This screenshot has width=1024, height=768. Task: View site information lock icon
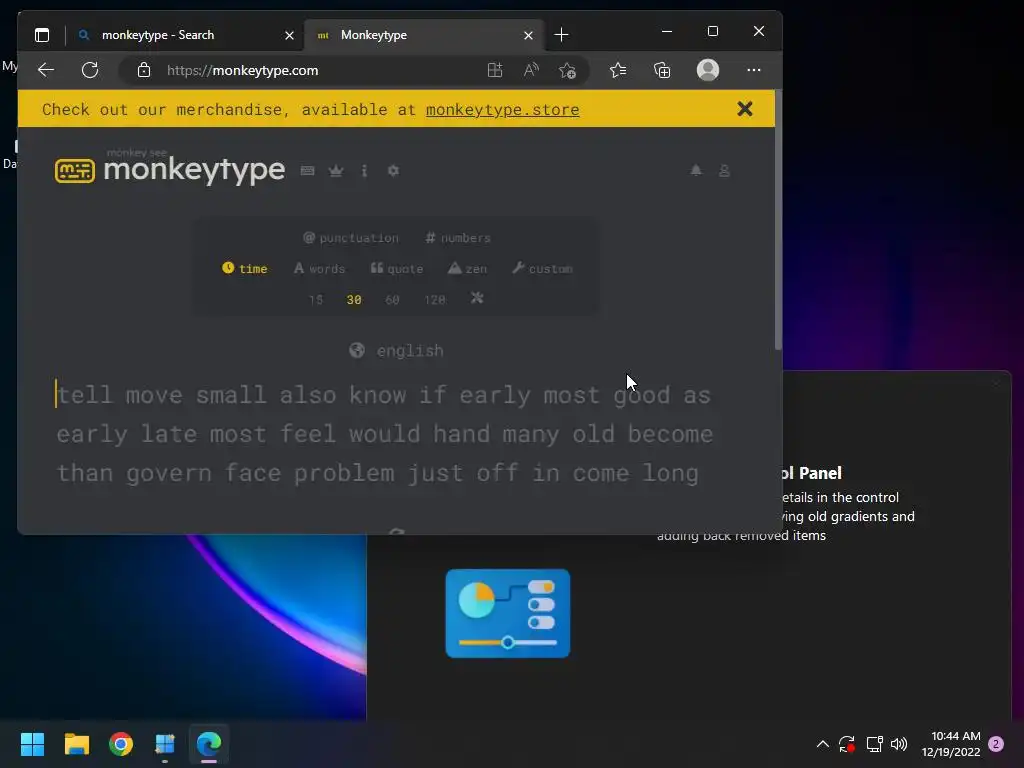coord(144,70)
